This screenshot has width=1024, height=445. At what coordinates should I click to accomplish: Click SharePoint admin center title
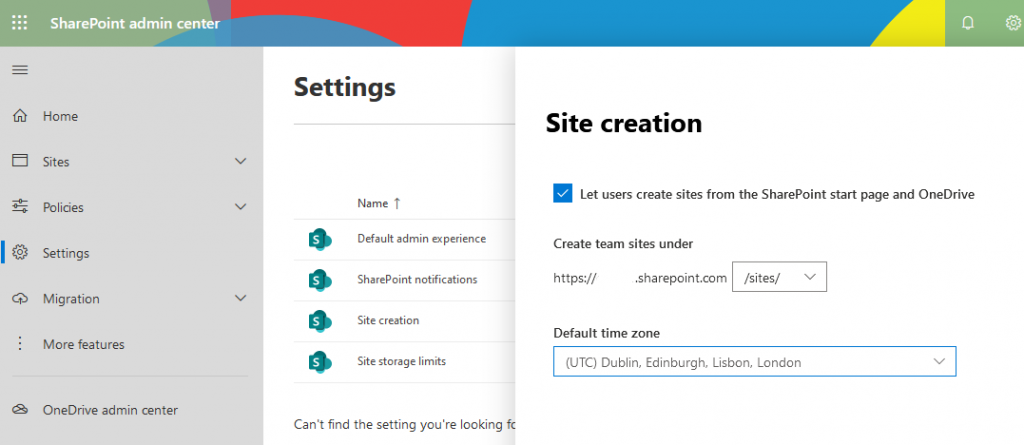point(135,24)
